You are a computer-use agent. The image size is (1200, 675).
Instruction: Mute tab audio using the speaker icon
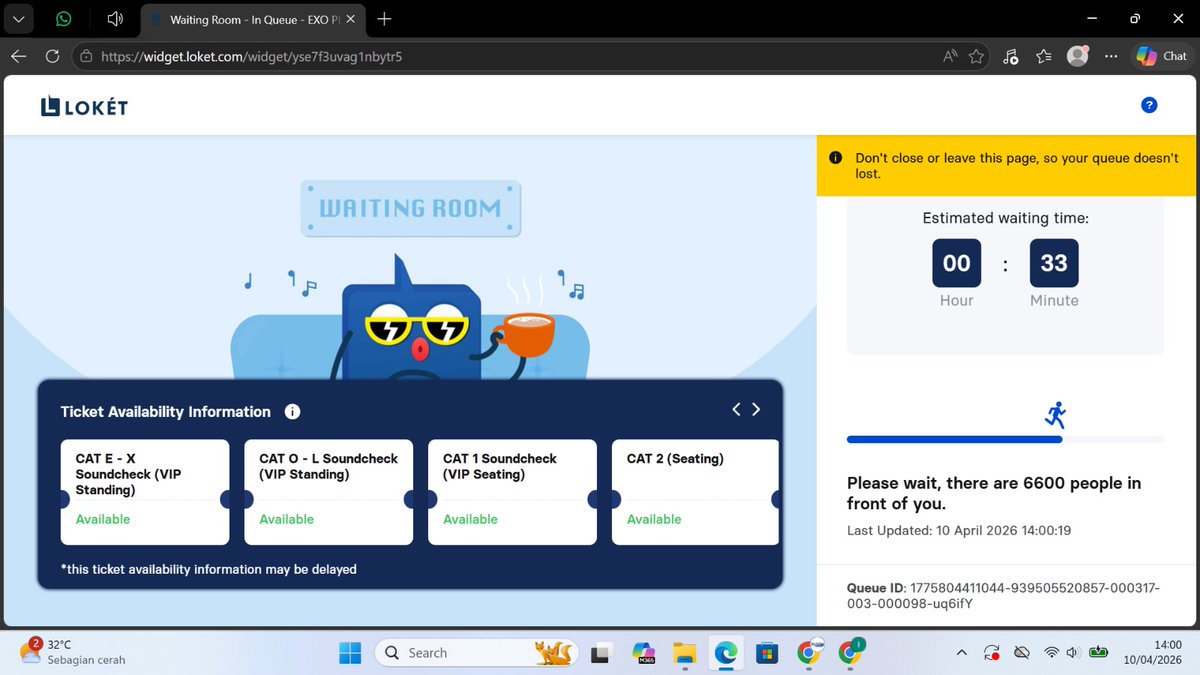coord(115,19)
